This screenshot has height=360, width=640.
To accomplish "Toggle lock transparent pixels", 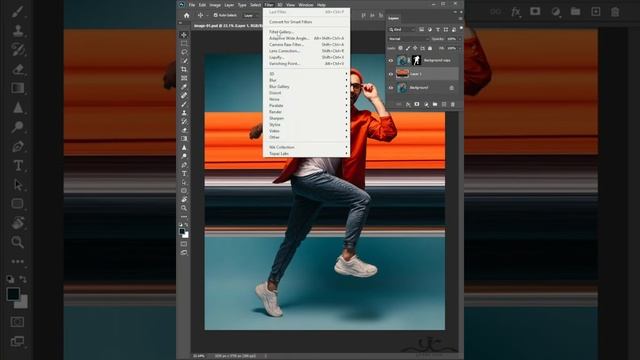I will coord(400,48).
